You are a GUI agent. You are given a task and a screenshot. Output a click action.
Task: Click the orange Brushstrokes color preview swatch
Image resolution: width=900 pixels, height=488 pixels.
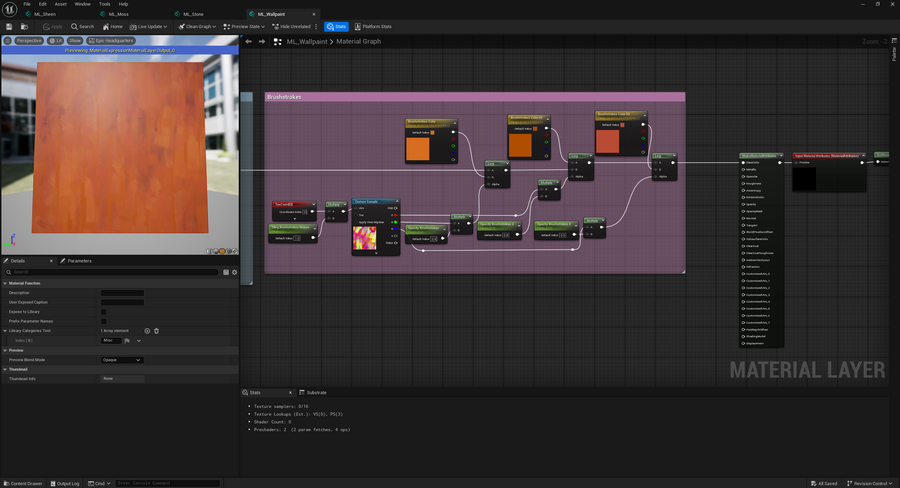point(417,149)
